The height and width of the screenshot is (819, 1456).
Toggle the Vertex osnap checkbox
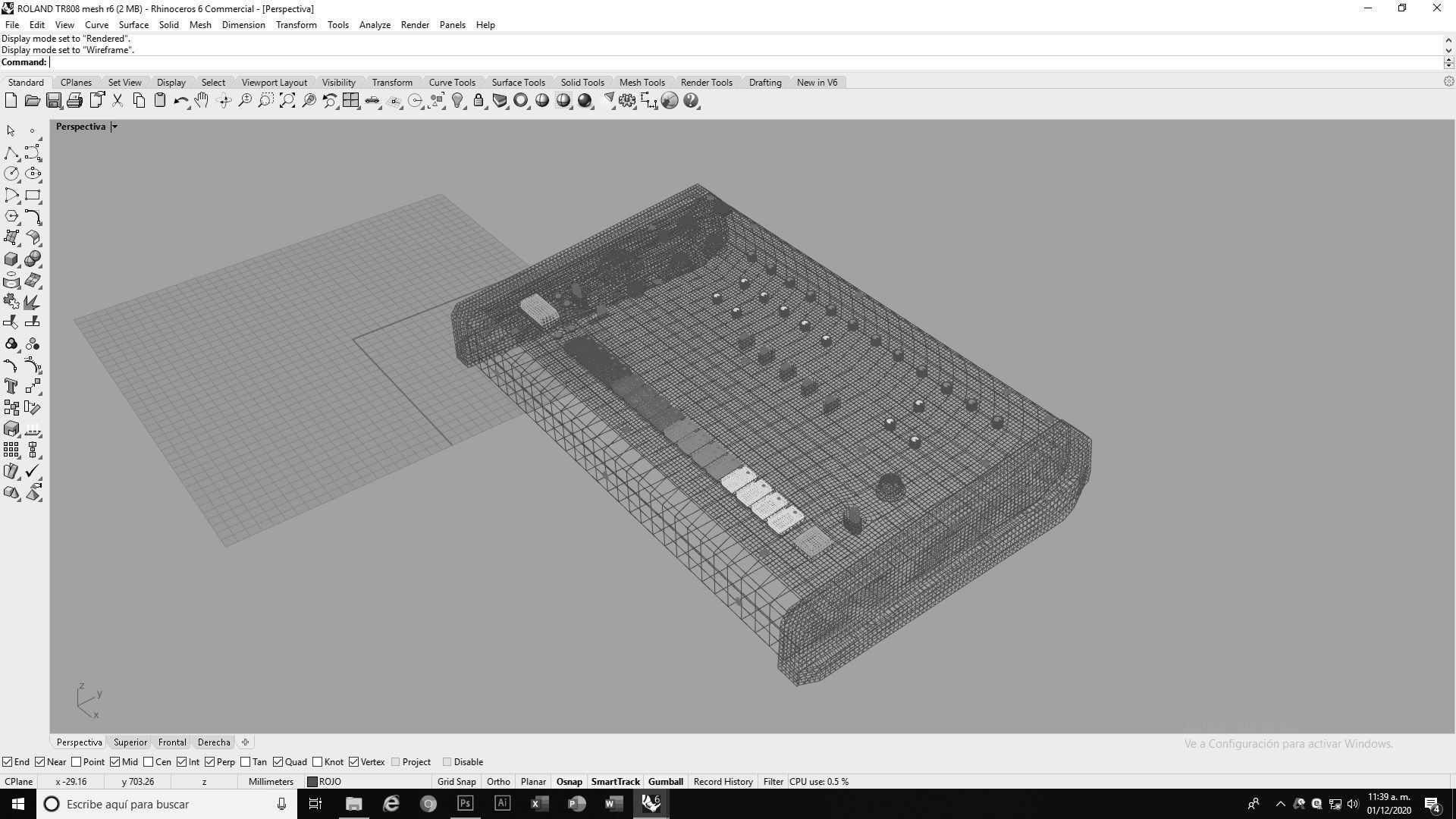point(354,762)
